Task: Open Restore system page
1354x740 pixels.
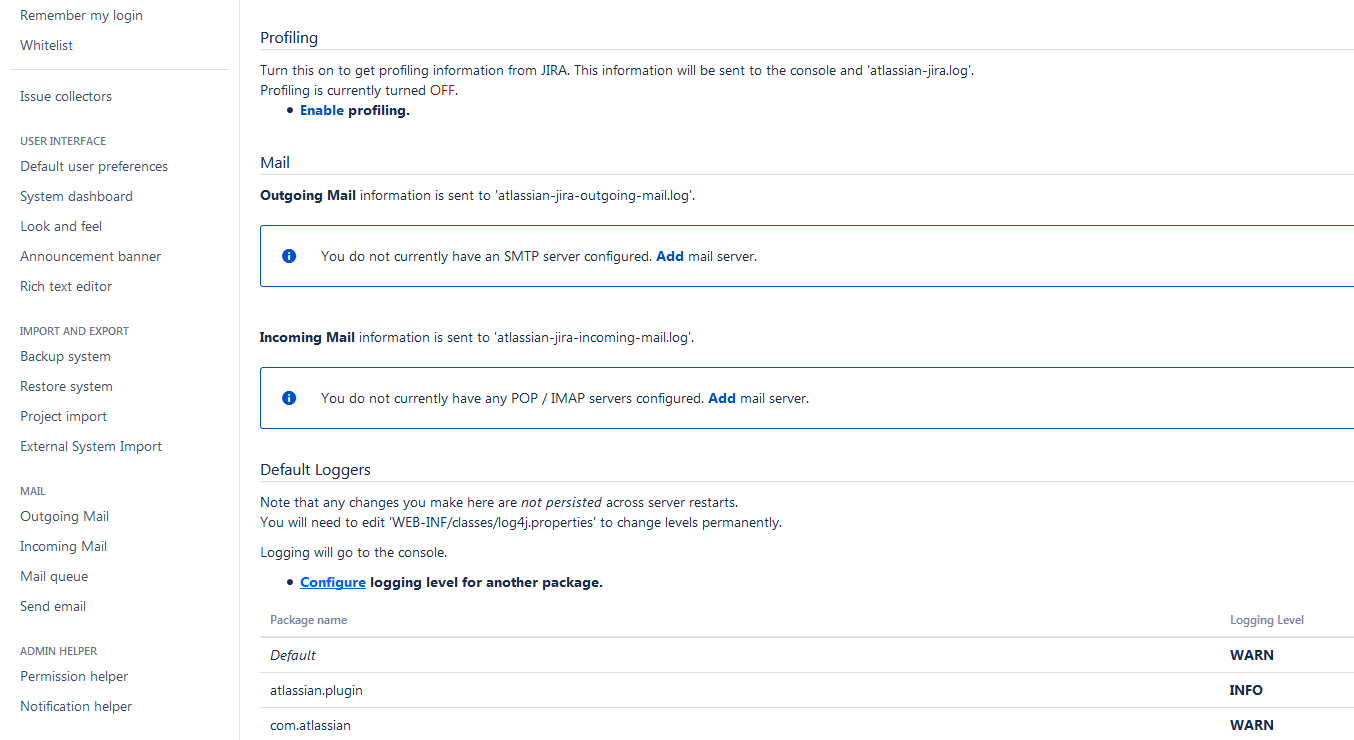Action: tap(66, 386)
